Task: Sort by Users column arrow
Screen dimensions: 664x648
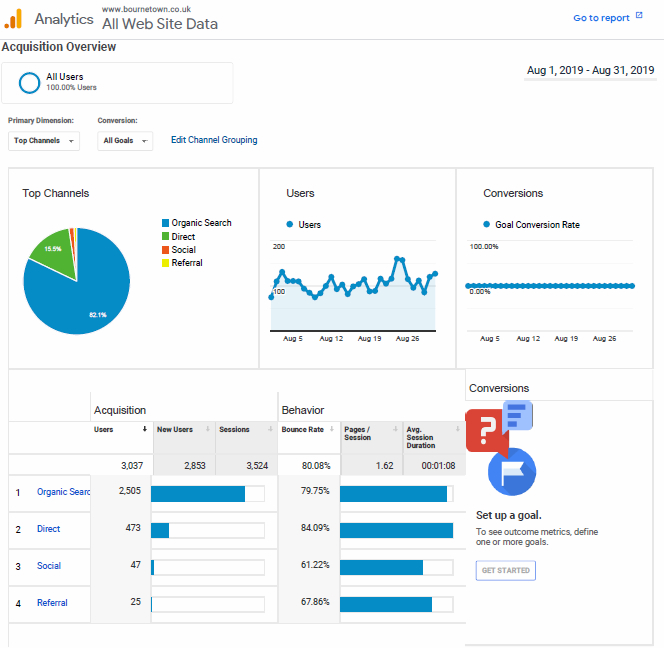Action: (145, 429)
